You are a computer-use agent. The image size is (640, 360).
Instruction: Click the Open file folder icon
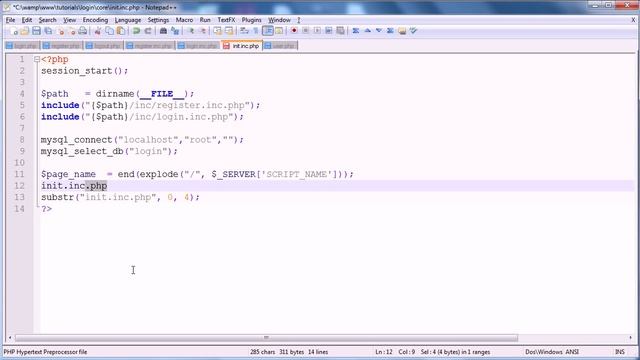point(24,31)
